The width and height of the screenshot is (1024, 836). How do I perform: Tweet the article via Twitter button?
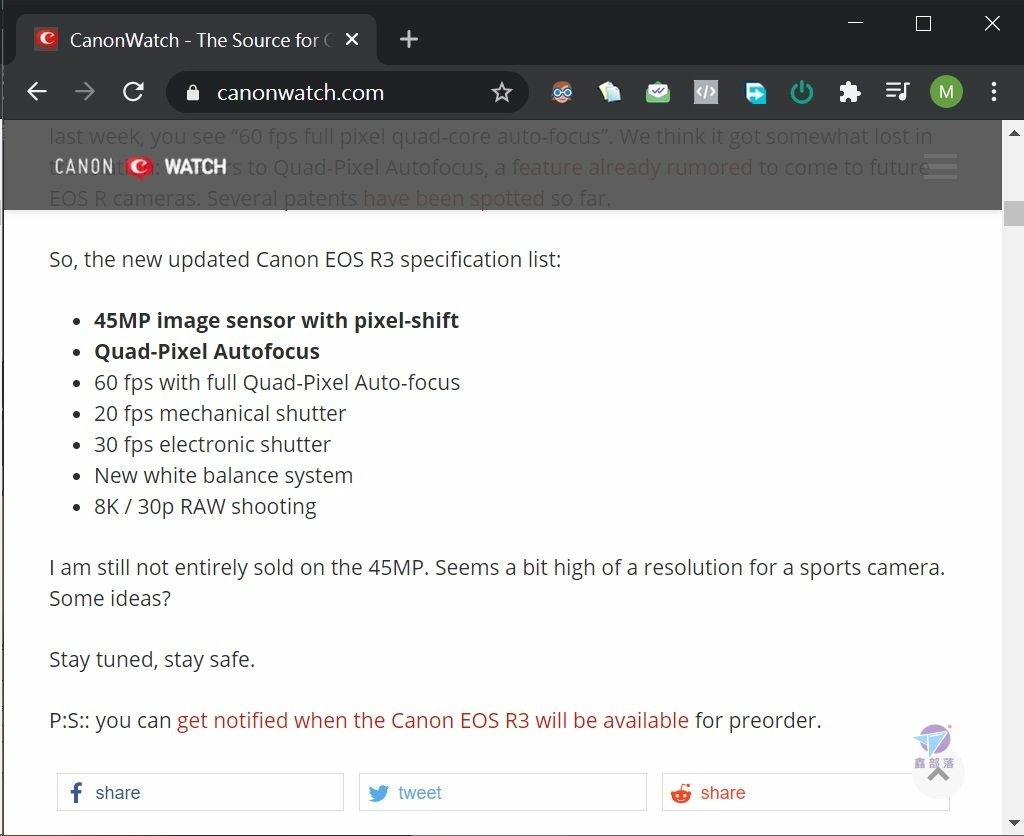[503, 792]
